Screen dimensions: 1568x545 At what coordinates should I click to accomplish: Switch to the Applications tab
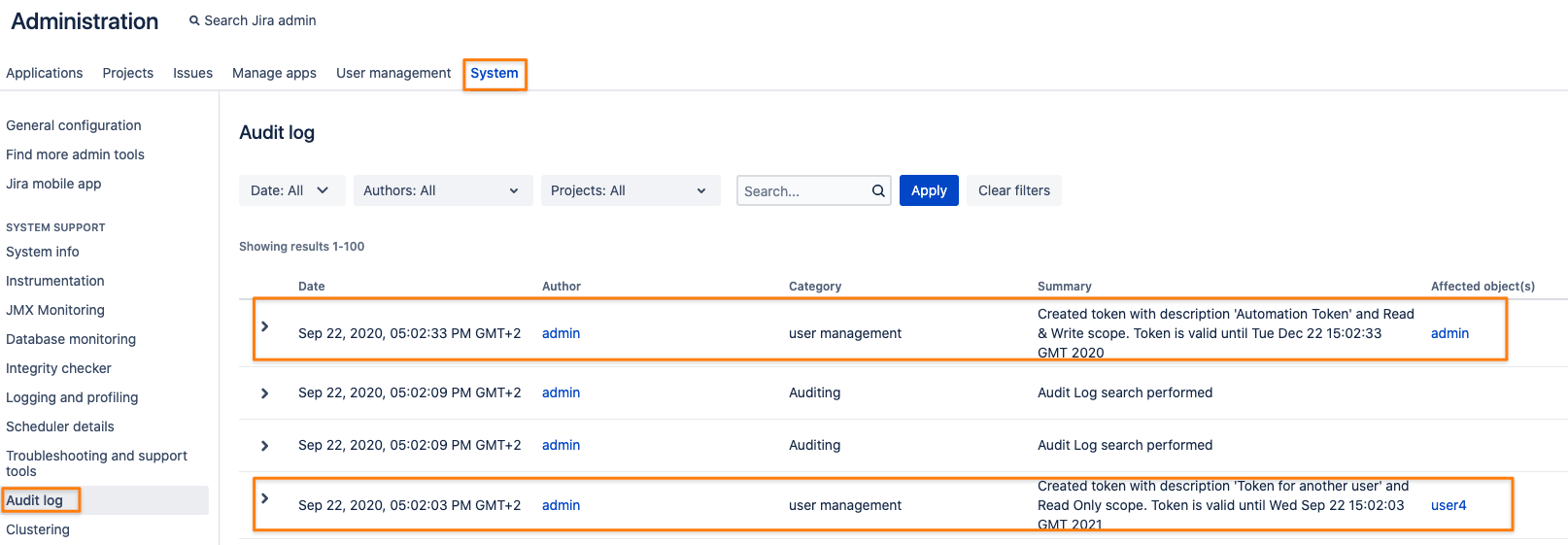45,73
